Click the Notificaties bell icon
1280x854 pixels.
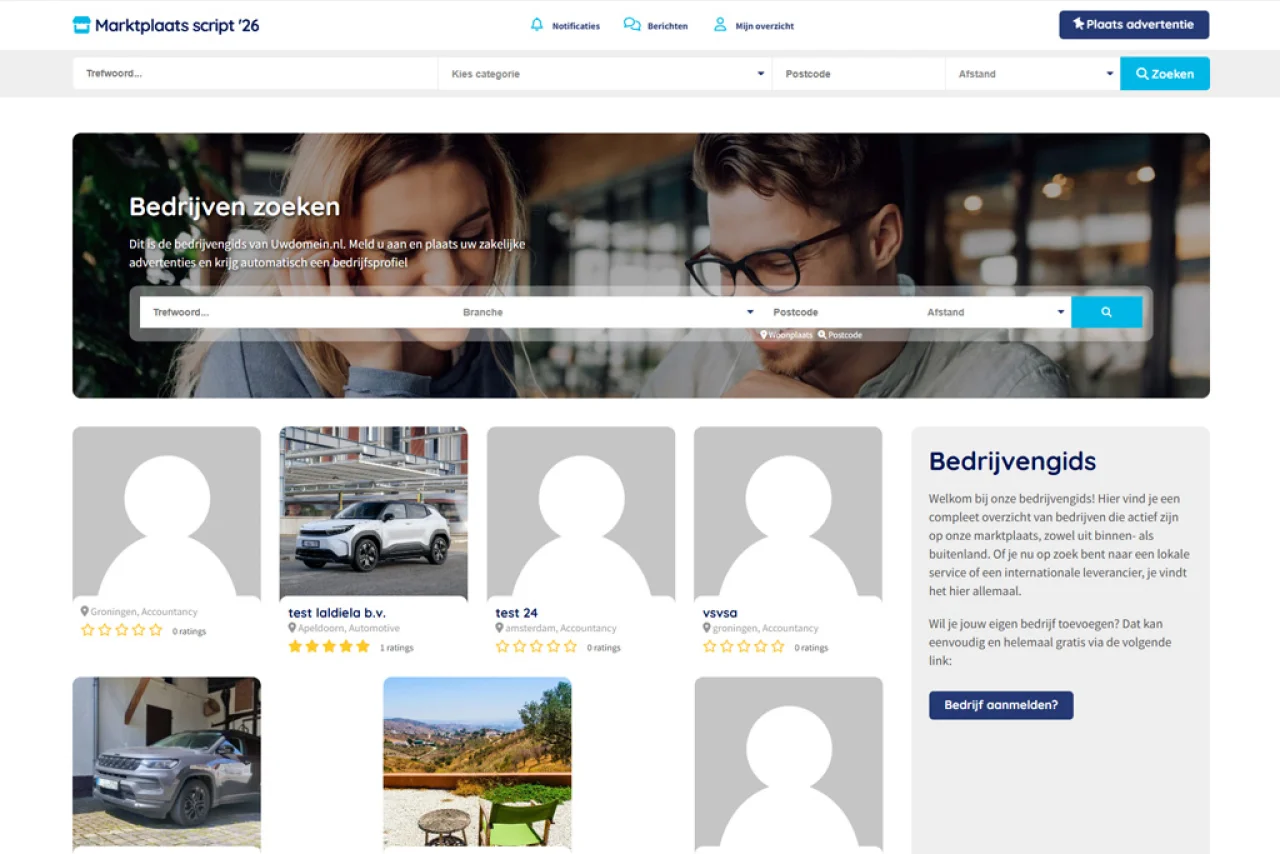pyautogui.click(x=538, y=25)
